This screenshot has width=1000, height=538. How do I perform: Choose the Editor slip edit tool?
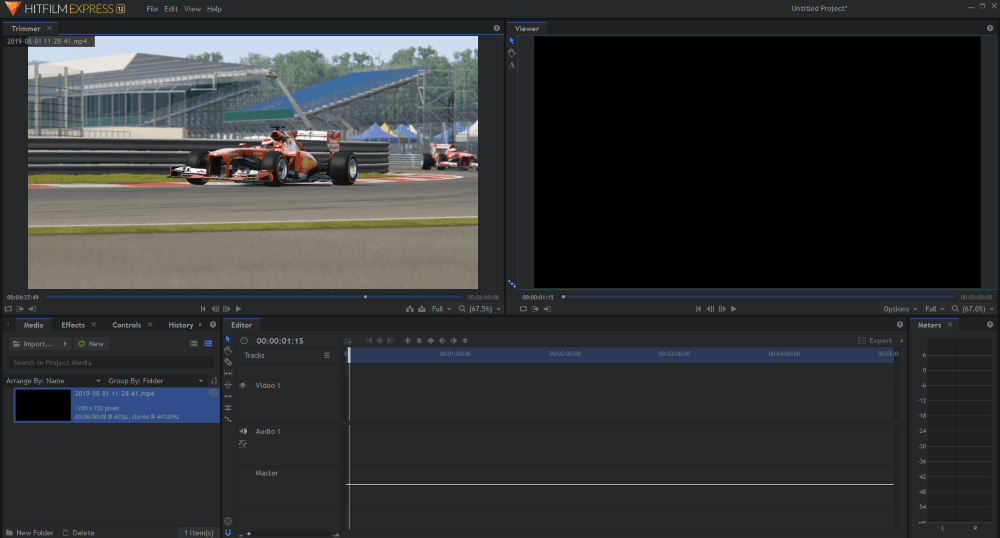pos(228,374)
